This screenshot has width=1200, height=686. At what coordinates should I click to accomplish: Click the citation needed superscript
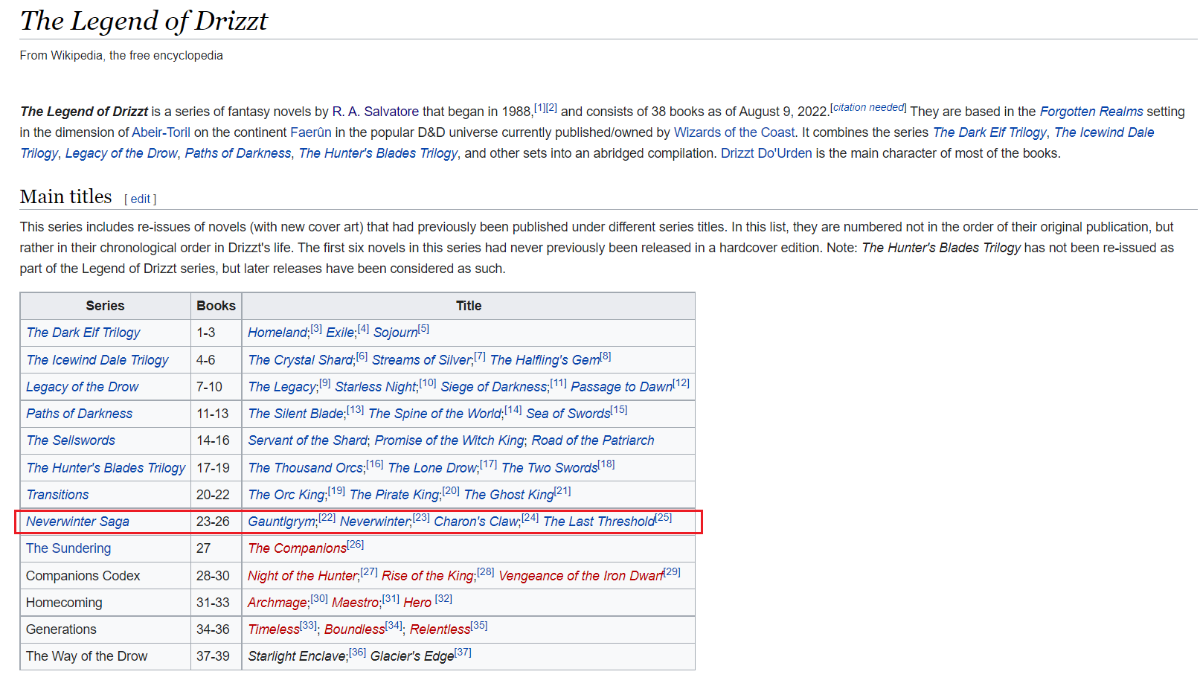click(868, 108)
